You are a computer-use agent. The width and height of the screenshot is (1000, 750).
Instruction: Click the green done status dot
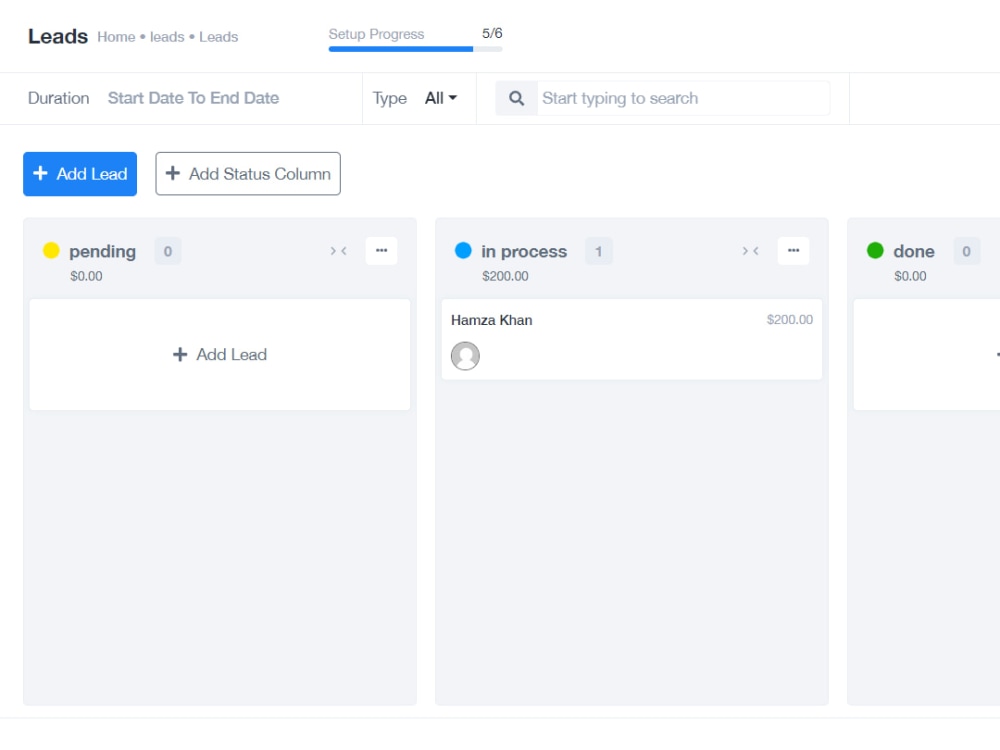click(875, 251)
